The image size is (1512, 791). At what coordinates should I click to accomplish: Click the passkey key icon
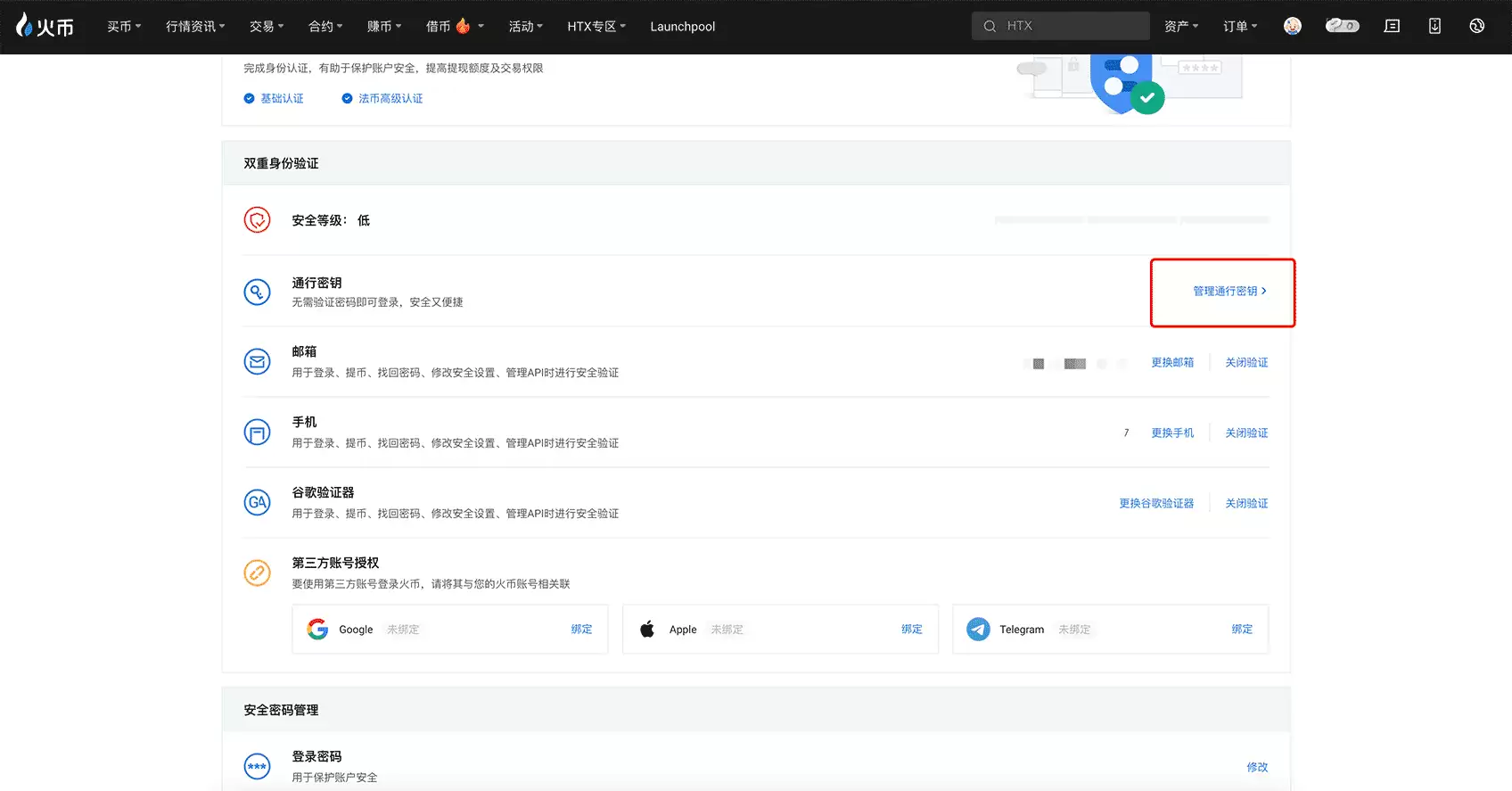pyautogui.click(x=258, y=292)
